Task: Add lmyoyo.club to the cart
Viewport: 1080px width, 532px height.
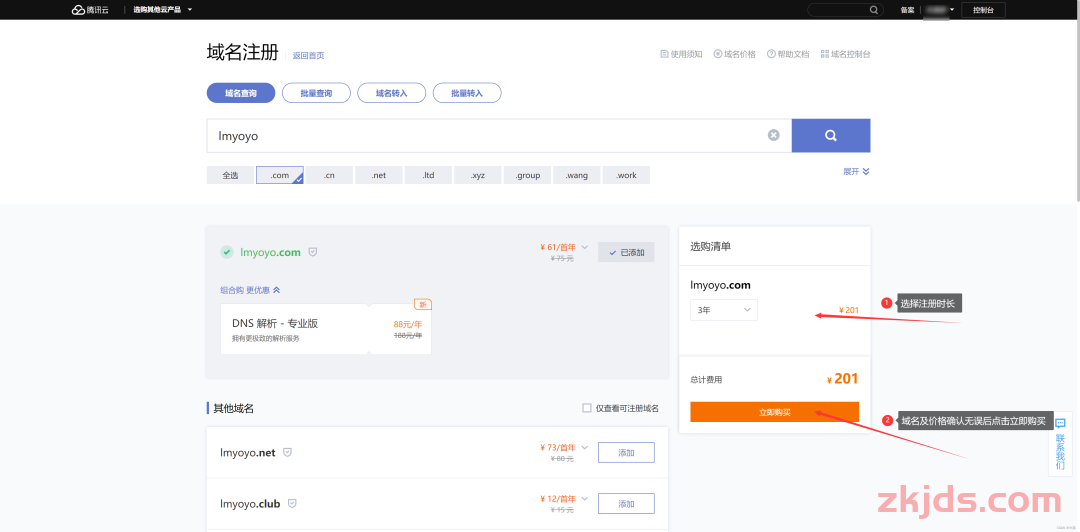Action: coord(626,504)
